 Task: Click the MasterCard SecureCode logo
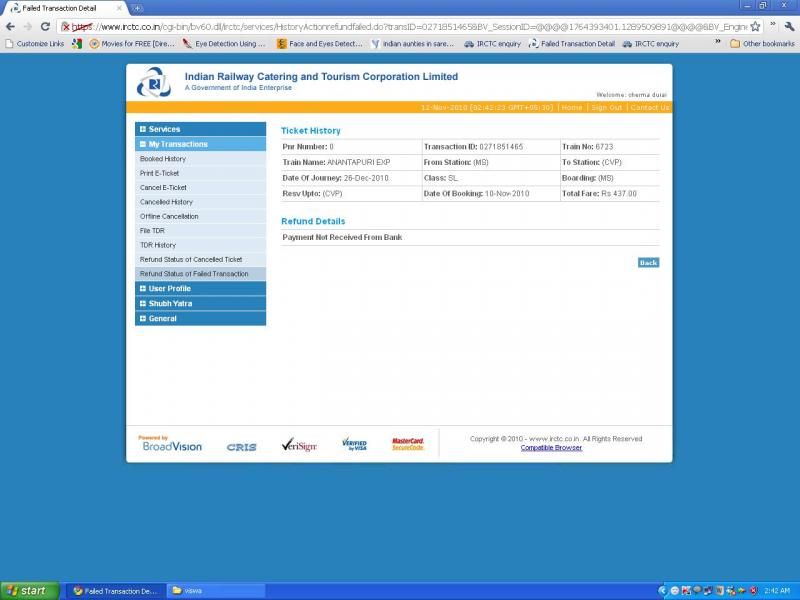pos(408,444)
